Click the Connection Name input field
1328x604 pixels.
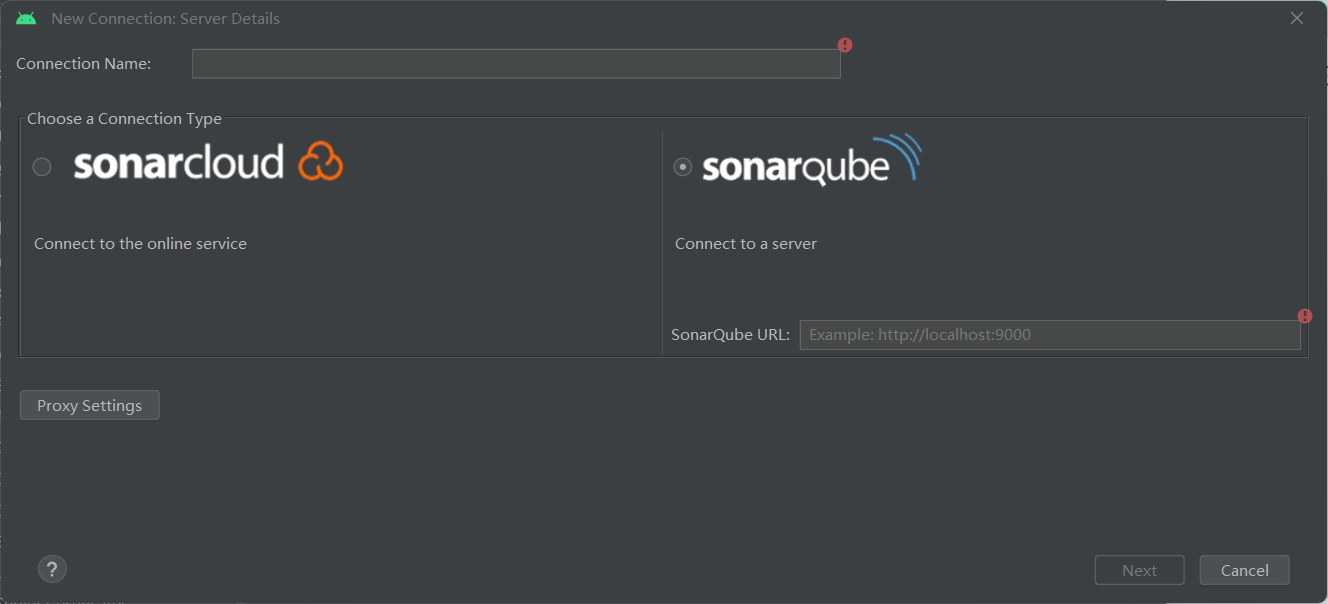coord(516,63)
